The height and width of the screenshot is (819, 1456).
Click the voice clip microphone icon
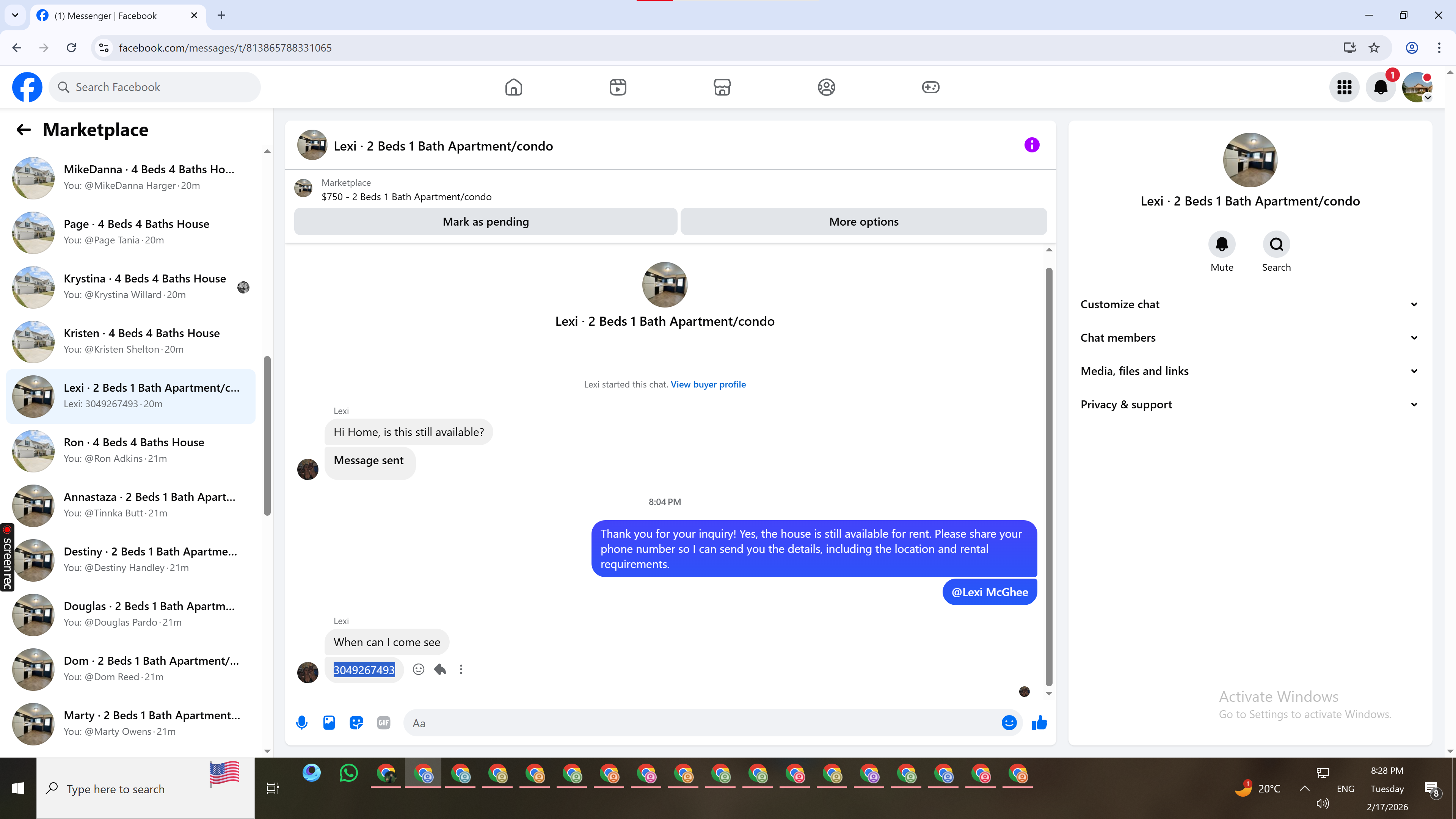[302, 723]
